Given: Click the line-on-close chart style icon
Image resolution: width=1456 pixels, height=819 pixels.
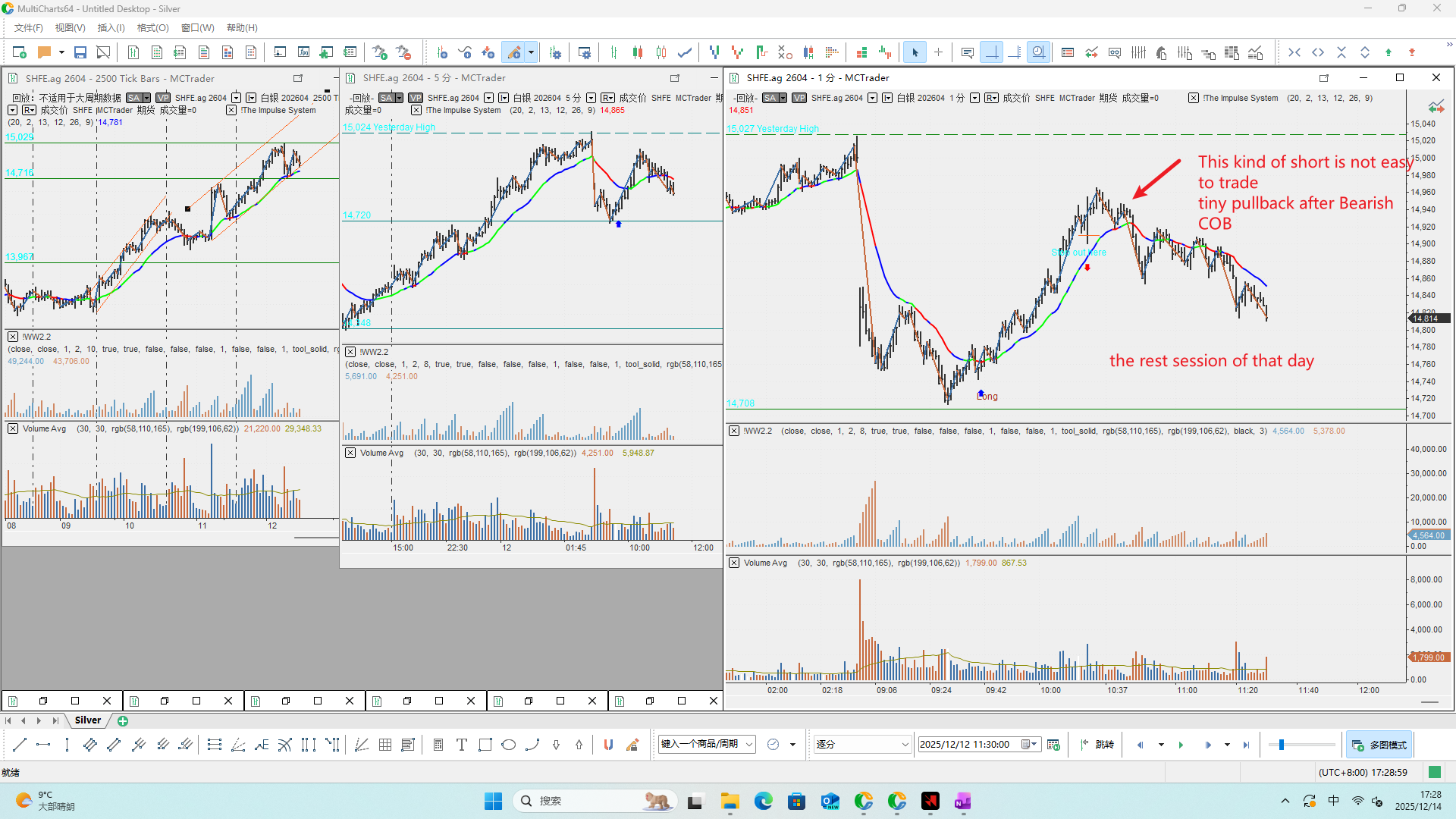Looking at the screenshot, I should click(685, 52).
